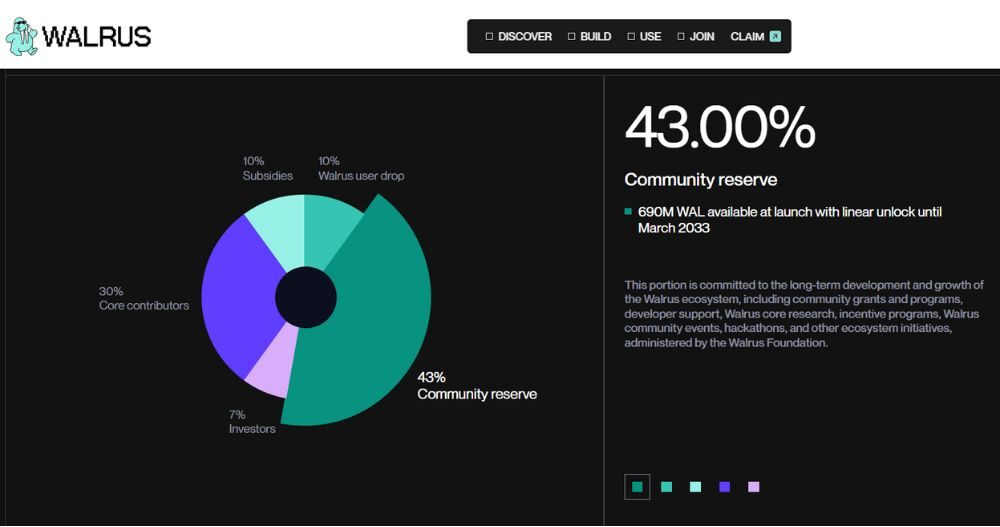Click the green bullet square before 690M WAL
Viewport: 1000px width, 527px height.
[628, 212]
